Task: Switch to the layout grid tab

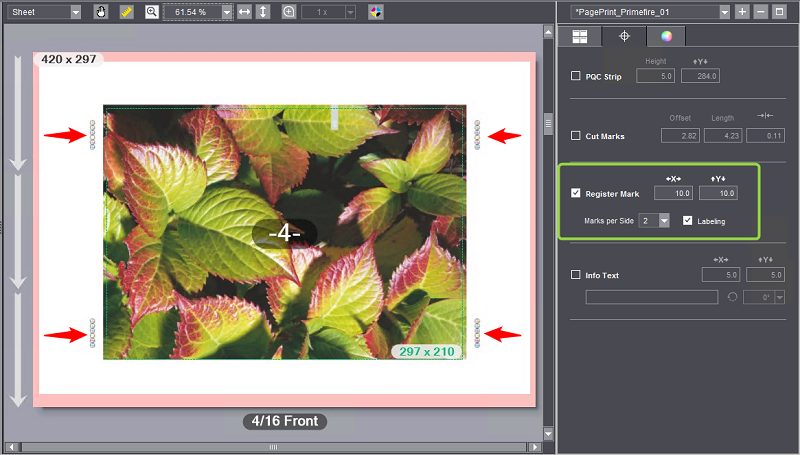Action: pyautogui.click(x=579, y=37)
